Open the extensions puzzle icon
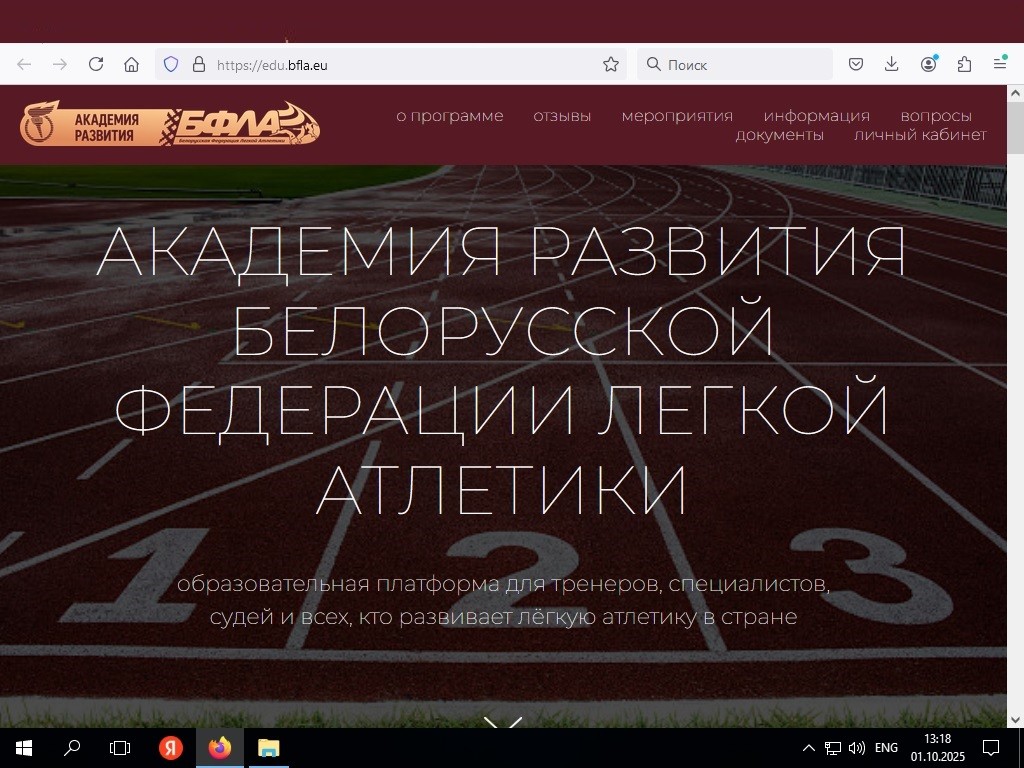The width and height of the screenshot is (1024, 768). coord(964,64)
